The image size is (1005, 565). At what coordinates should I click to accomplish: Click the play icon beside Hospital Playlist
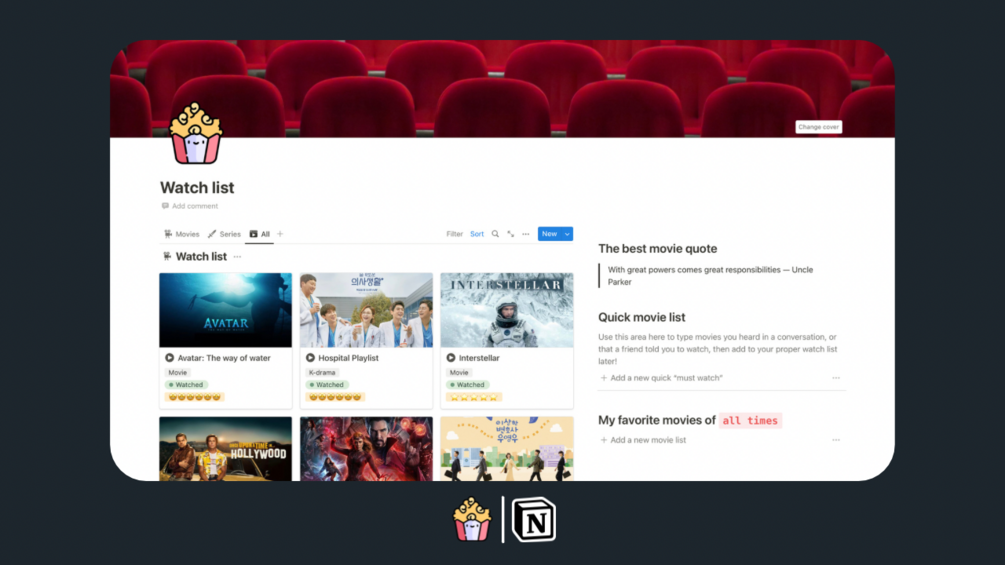(x=310, y=358)
